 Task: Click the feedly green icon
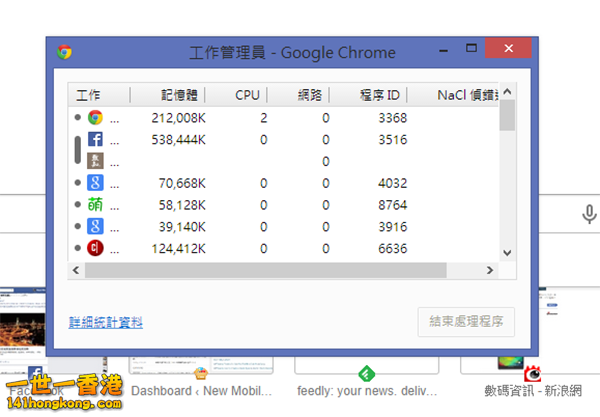pos(367,374)
